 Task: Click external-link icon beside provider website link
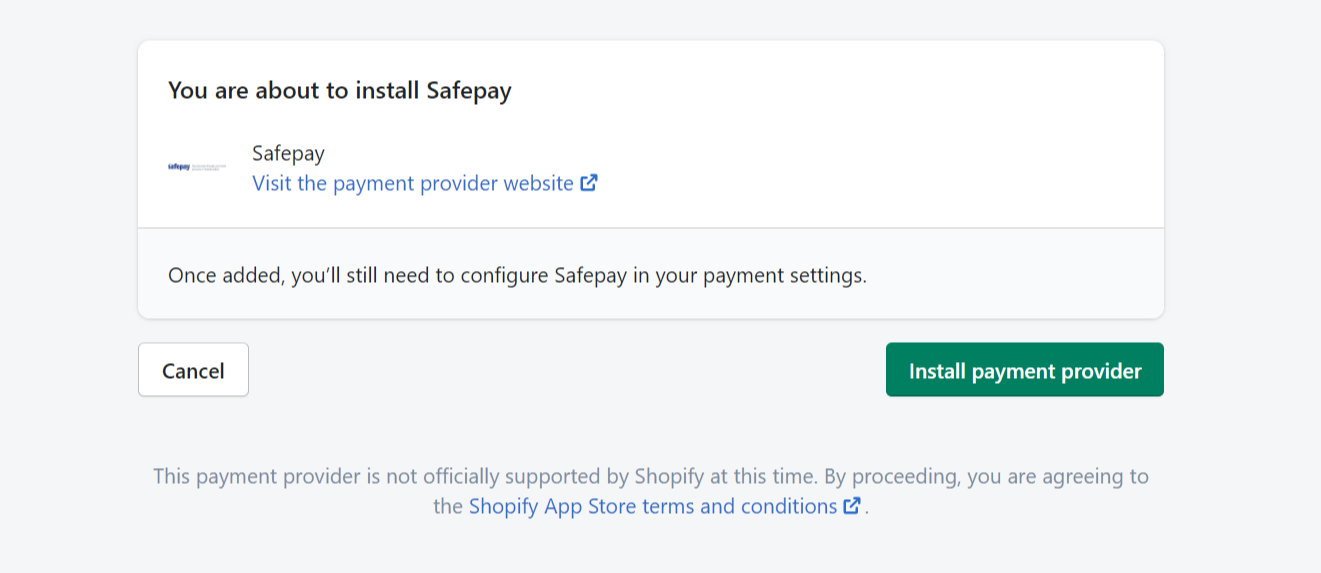coord(589,183)
